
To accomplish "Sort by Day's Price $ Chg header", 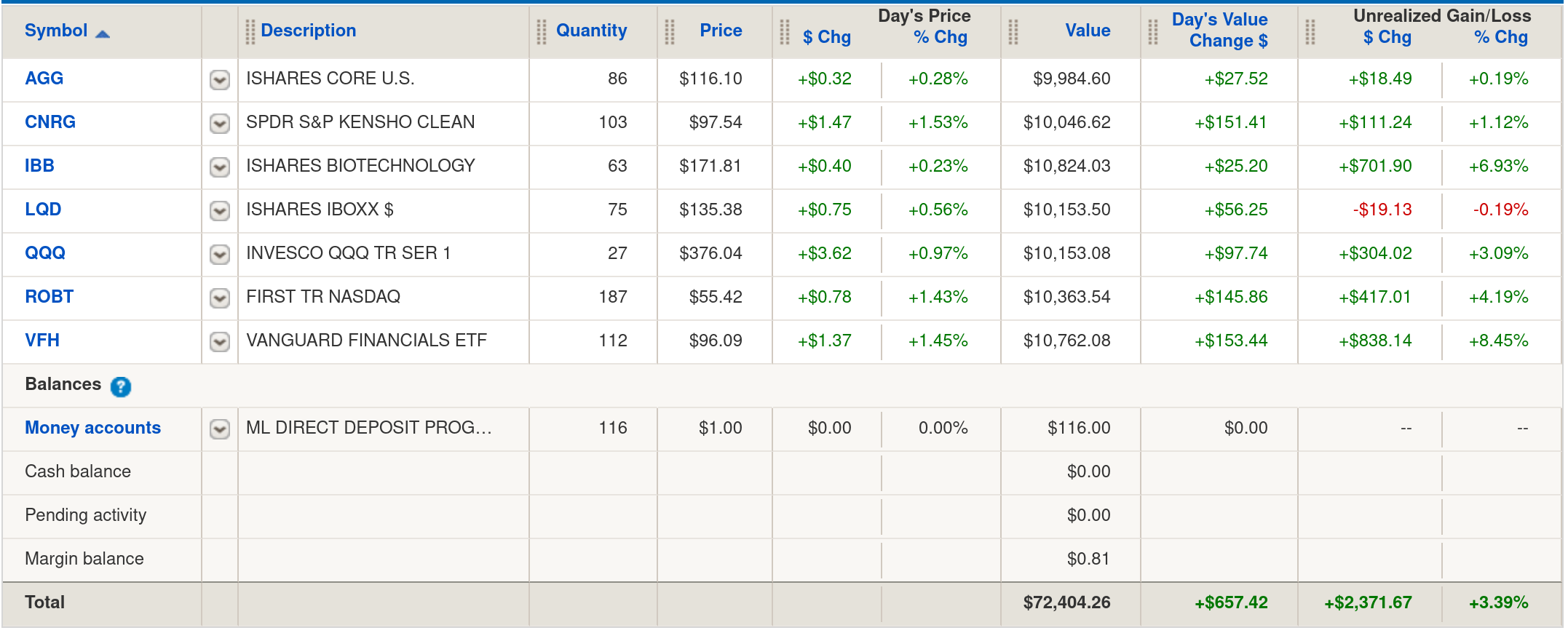I will click(826, 37).
